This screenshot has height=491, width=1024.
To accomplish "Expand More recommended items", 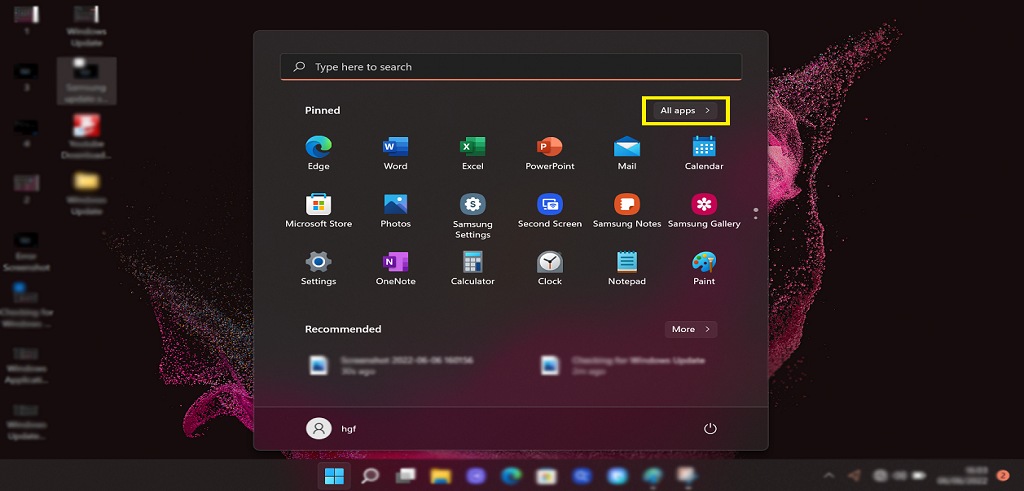I will (691, 329).
